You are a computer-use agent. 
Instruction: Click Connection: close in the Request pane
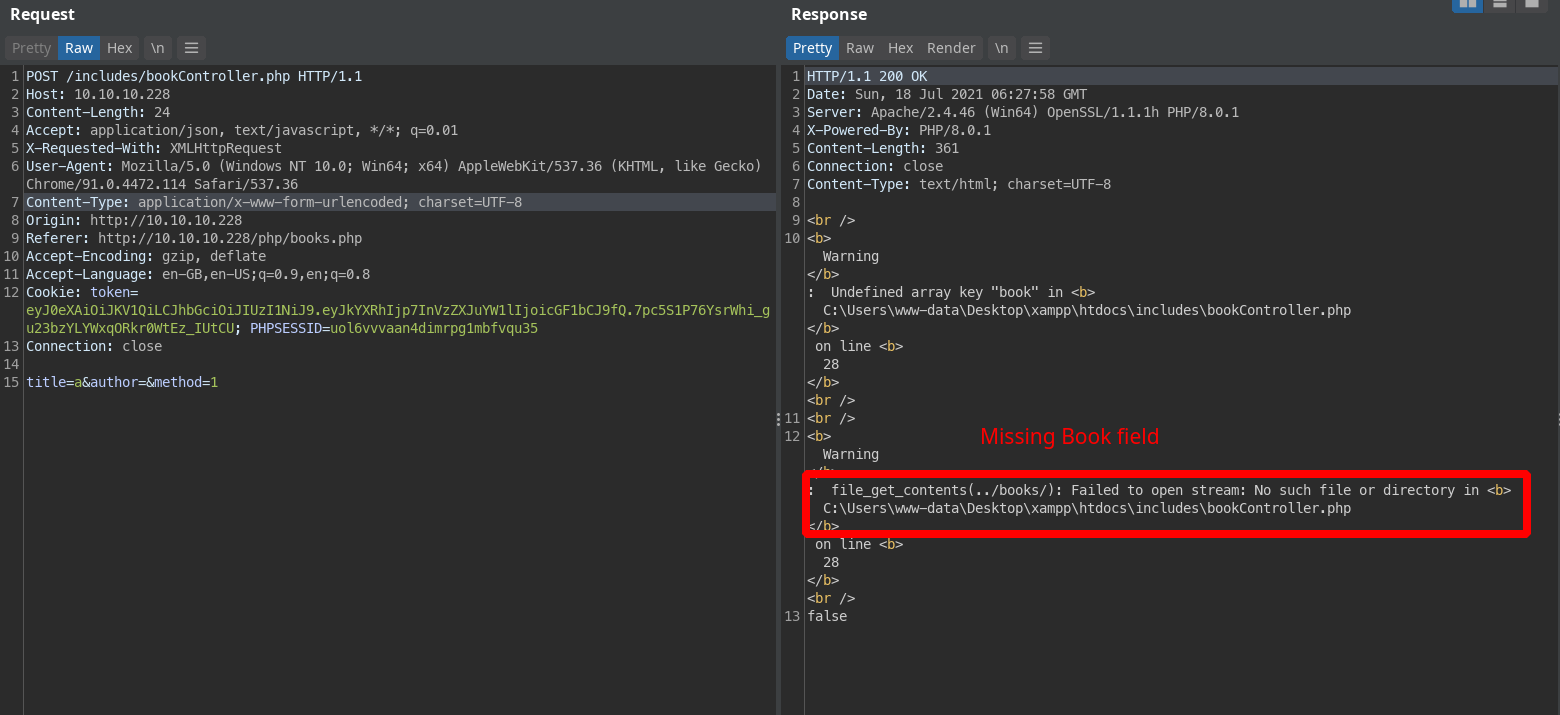coord(94,346)
